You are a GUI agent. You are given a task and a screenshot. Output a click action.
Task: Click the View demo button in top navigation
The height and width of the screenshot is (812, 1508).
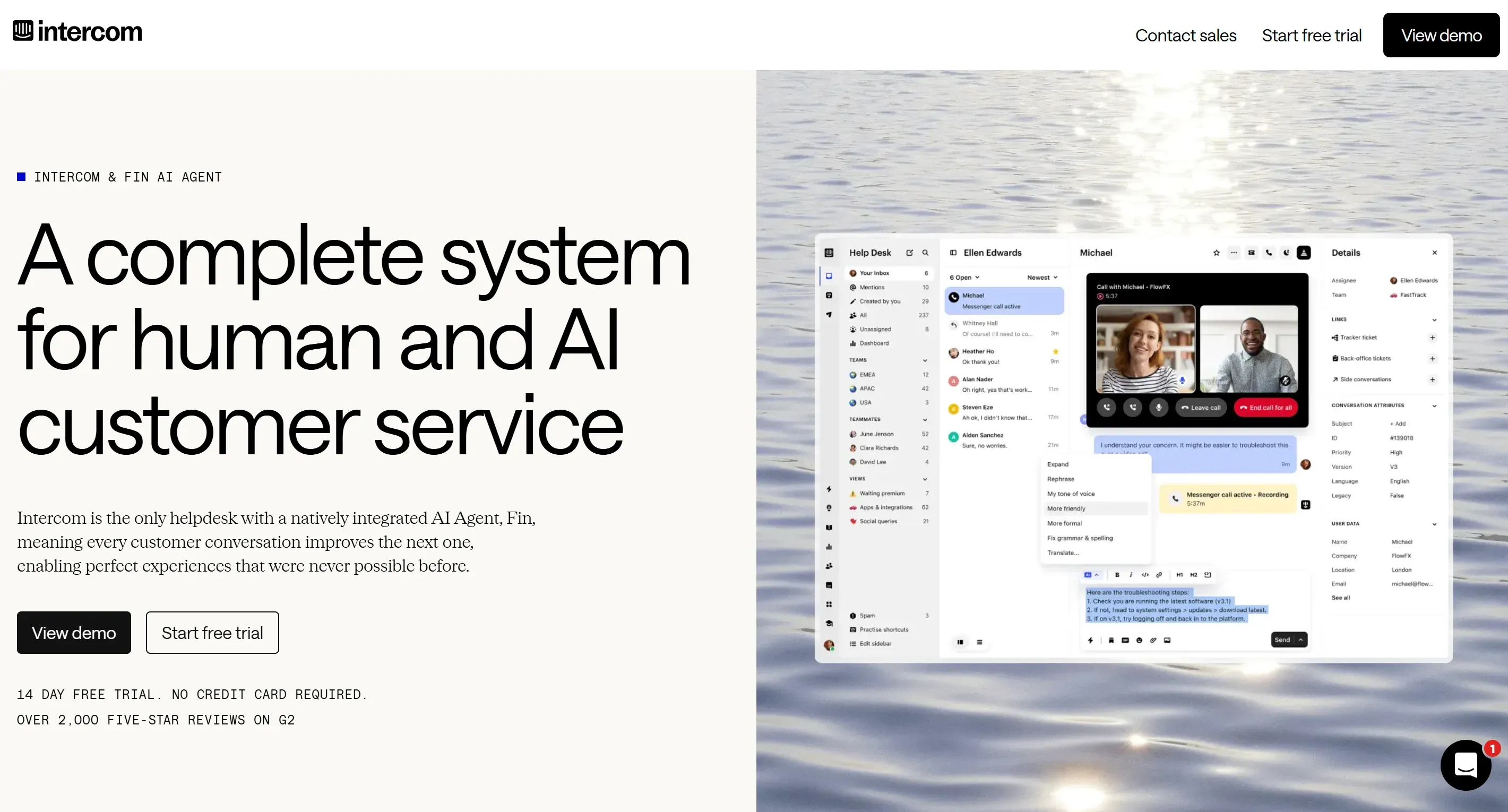click(x=1441, y=35)
